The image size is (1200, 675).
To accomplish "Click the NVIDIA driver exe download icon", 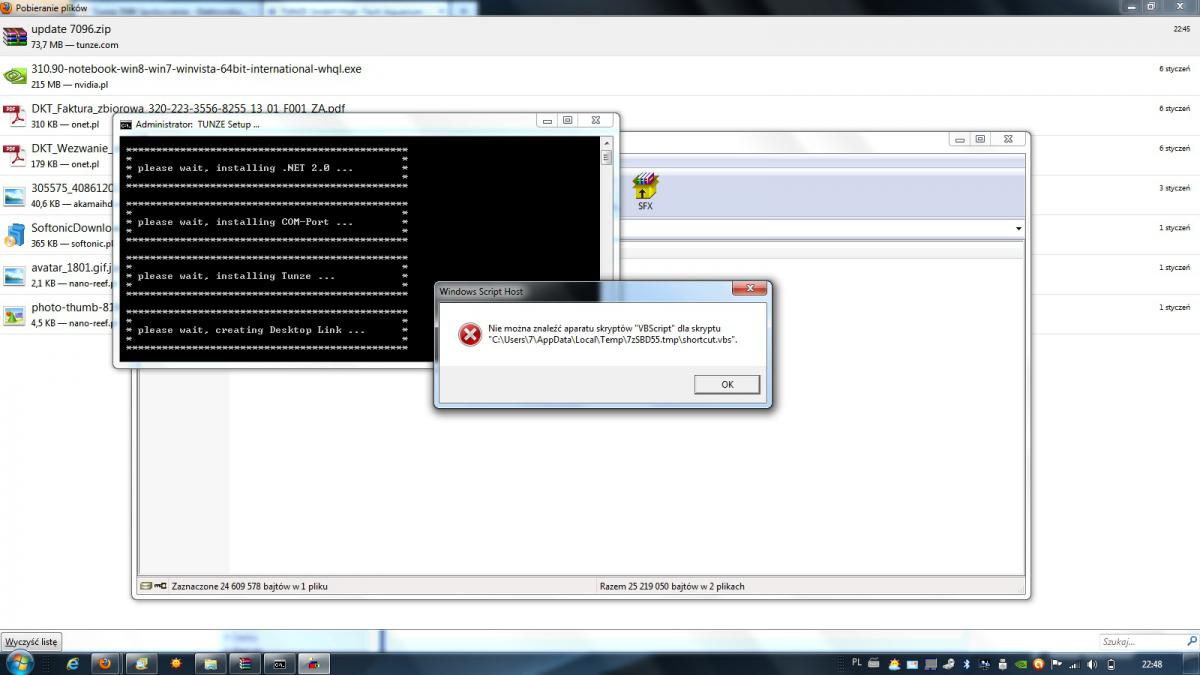I will tap(14, 76).
